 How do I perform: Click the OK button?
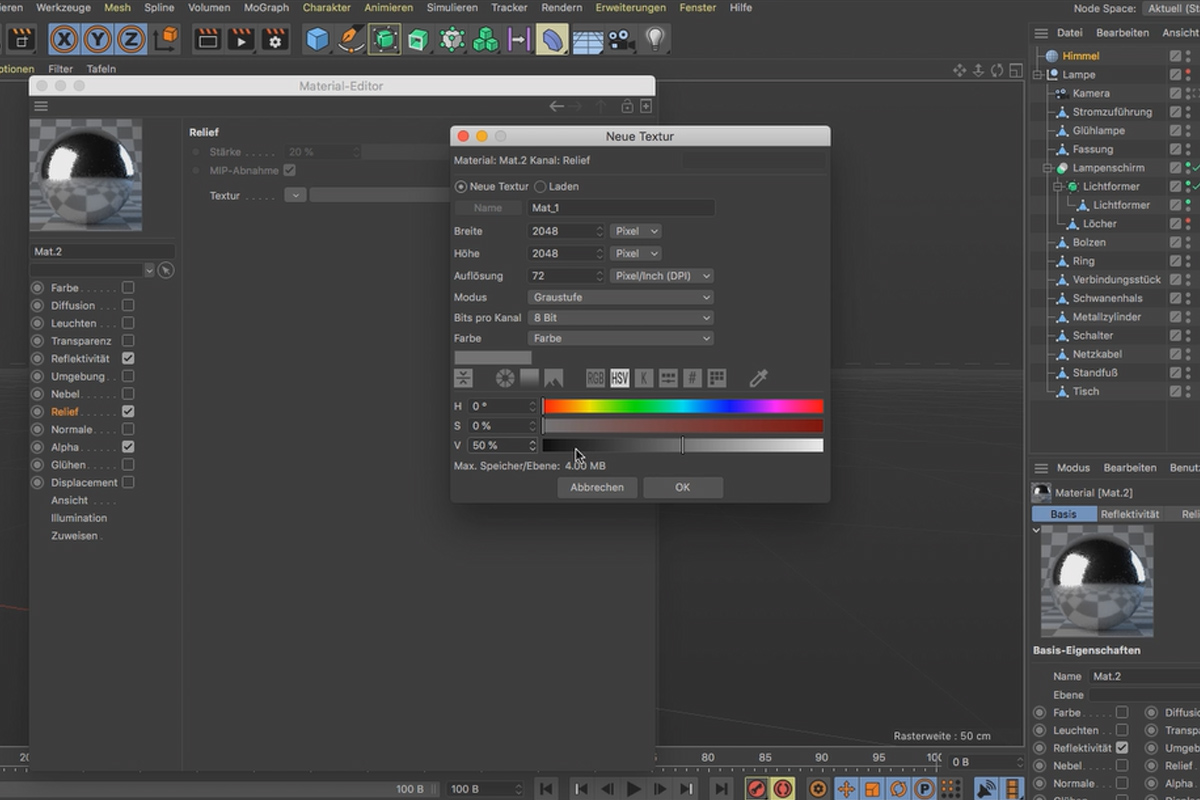pos(683,488)
